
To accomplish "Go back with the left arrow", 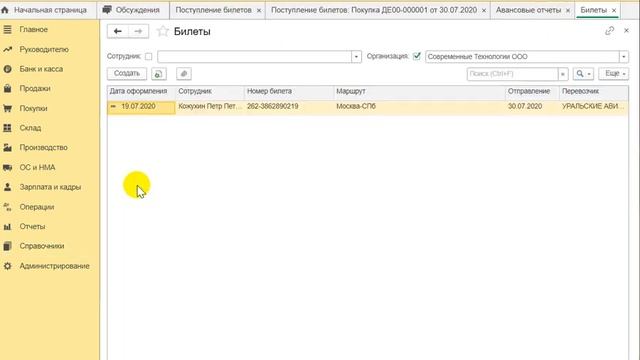I will tap(118, 31).
